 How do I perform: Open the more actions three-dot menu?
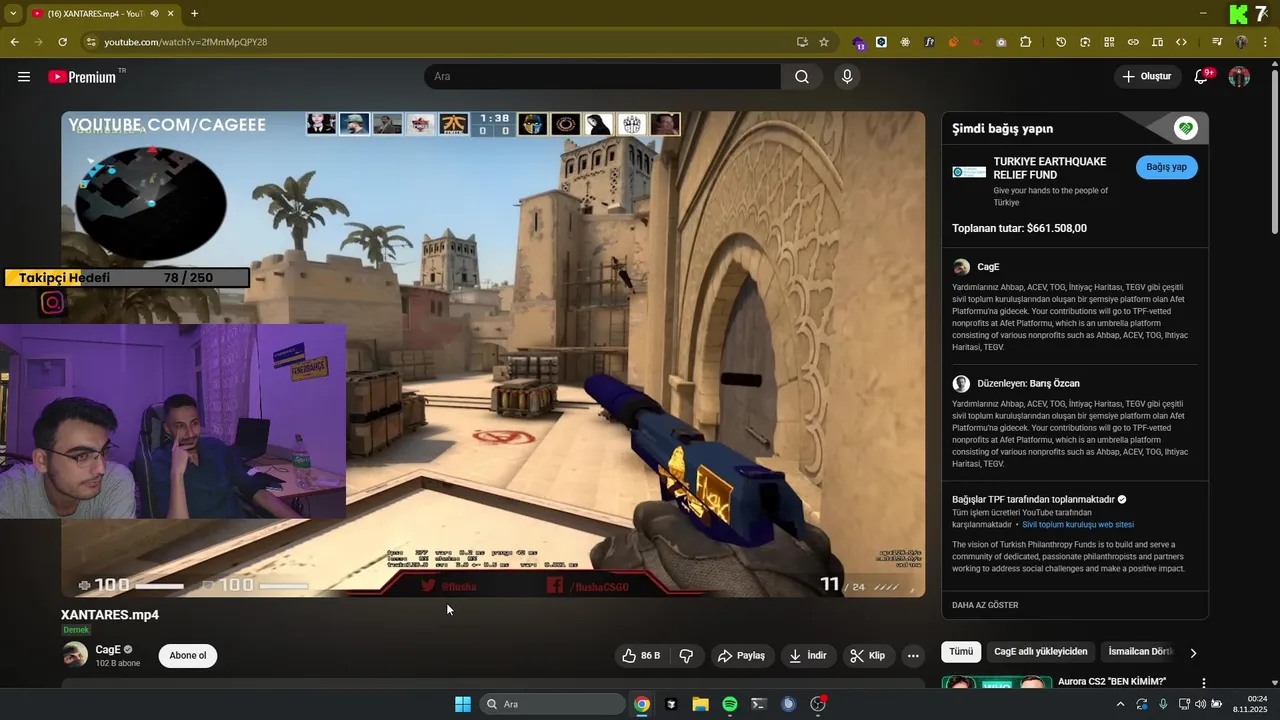913,656
